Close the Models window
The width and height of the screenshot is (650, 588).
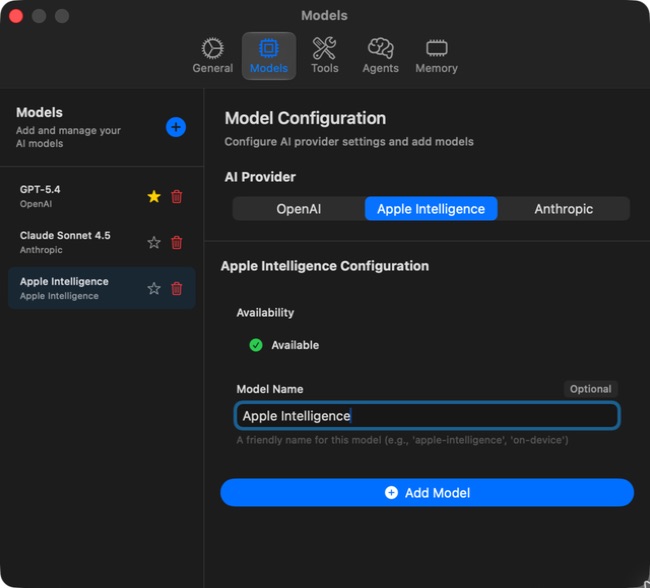click(16, 16)
